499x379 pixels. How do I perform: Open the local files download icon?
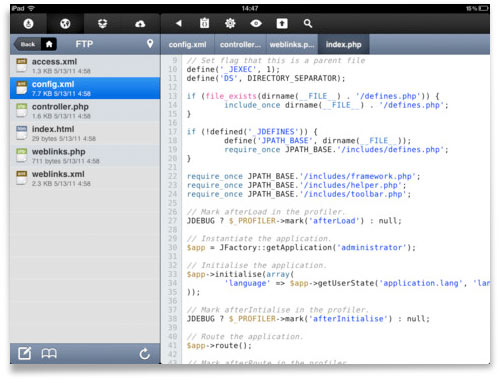pyautogui.click(x=29, y=24)
